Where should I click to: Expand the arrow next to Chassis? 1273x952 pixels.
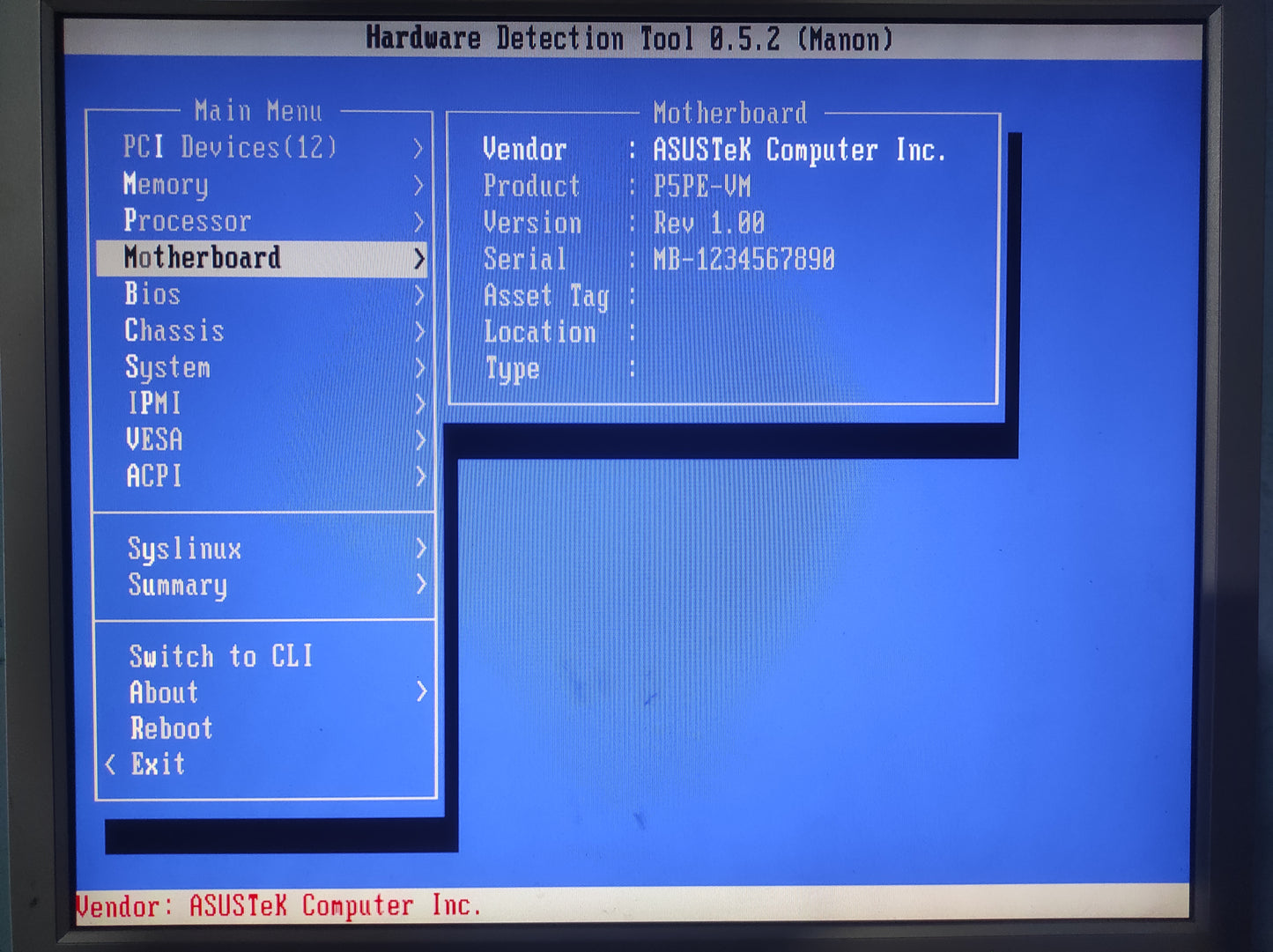coord(419,332)
